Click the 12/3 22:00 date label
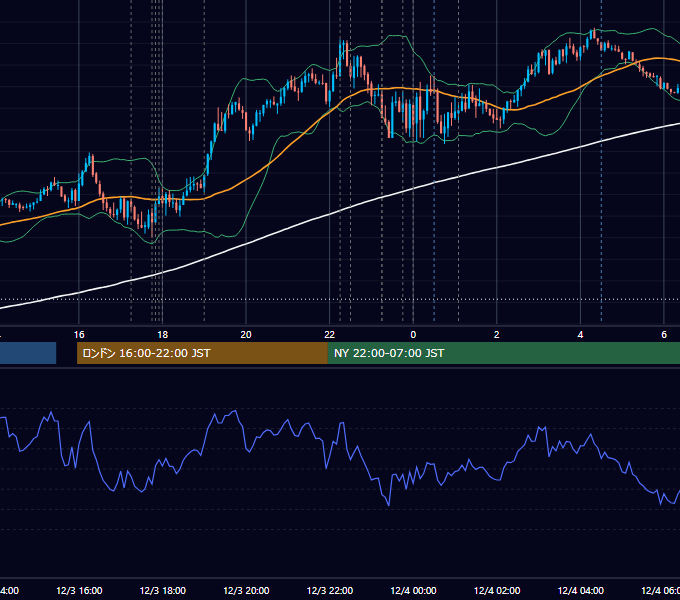The height and width of the screenshot is (600, 680). point(330,591)
